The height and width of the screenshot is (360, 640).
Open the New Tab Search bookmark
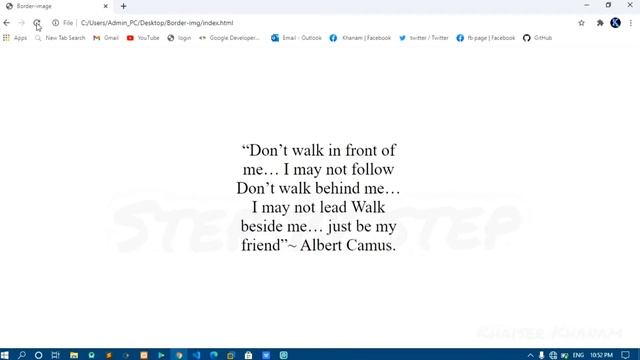pyautogui.click(x=60, y=38)
